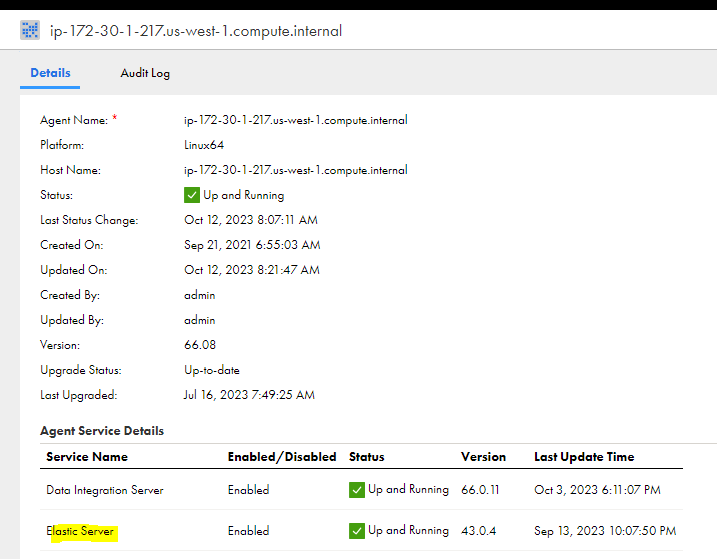Click Up and Running text for Data Integration Server
The width and height of the screenshot is (717, 559).
(408, 489)
